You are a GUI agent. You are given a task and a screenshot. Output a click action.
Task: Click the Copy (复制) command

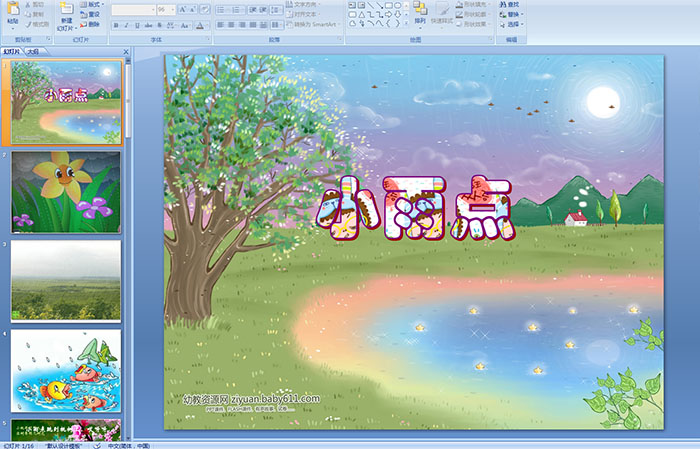coord(35,14)
